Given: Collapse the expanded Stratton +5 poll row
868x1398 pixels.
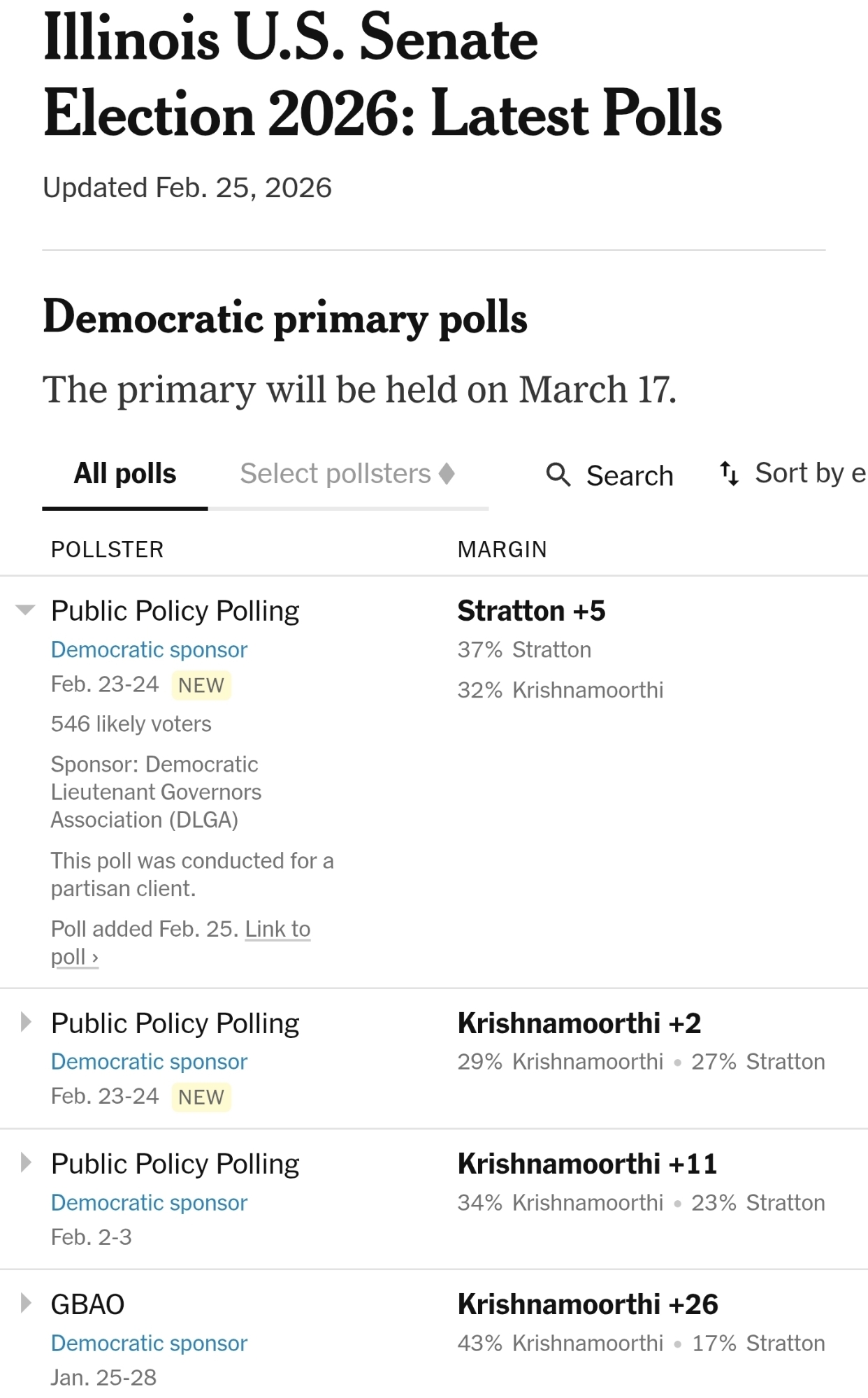Looking at the screenshot, I should tap(26, 610).
